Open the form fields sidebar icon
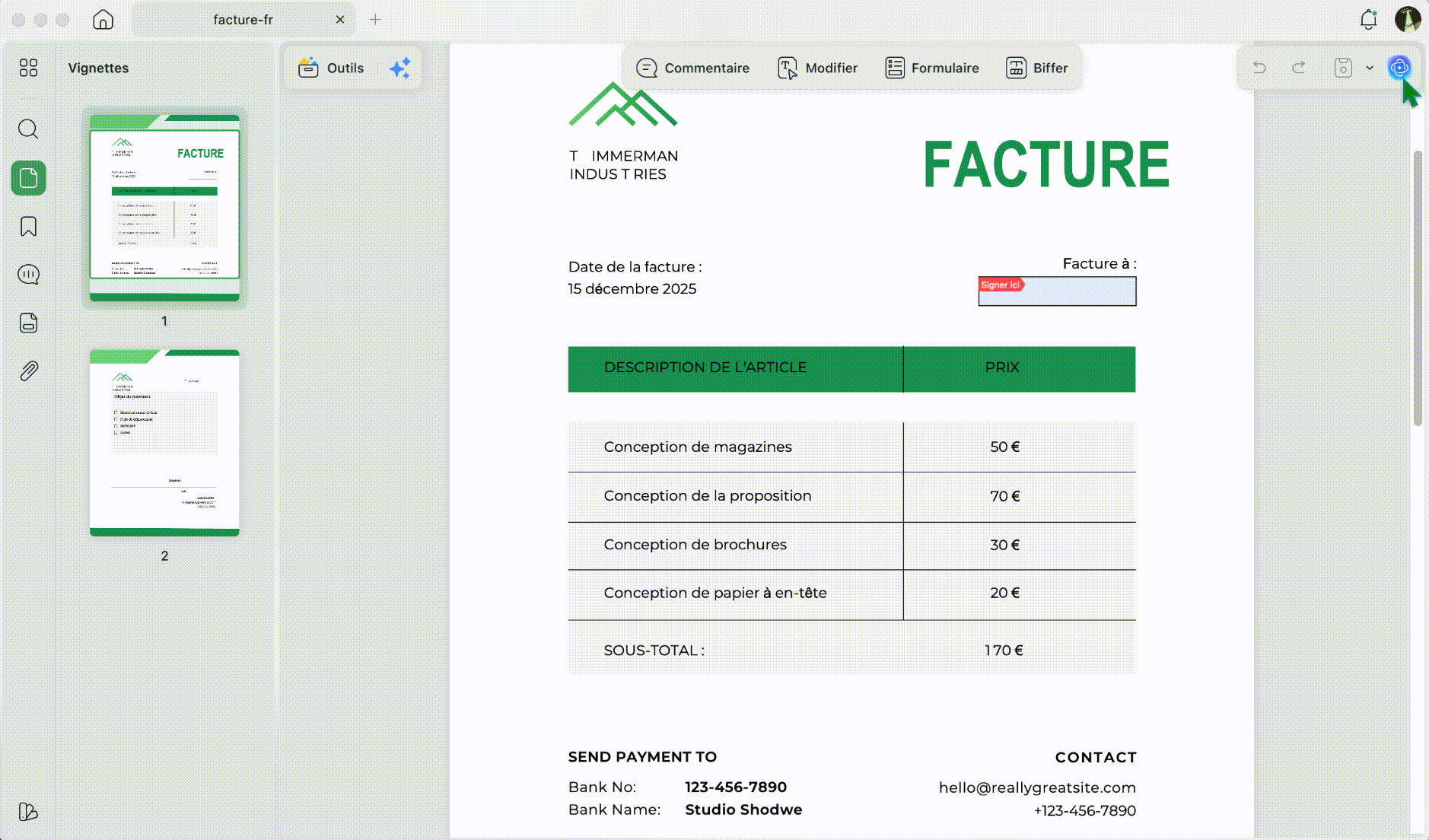Image resolution: width=1429 pixels, height=840 pixels. (x=28, y=323)
